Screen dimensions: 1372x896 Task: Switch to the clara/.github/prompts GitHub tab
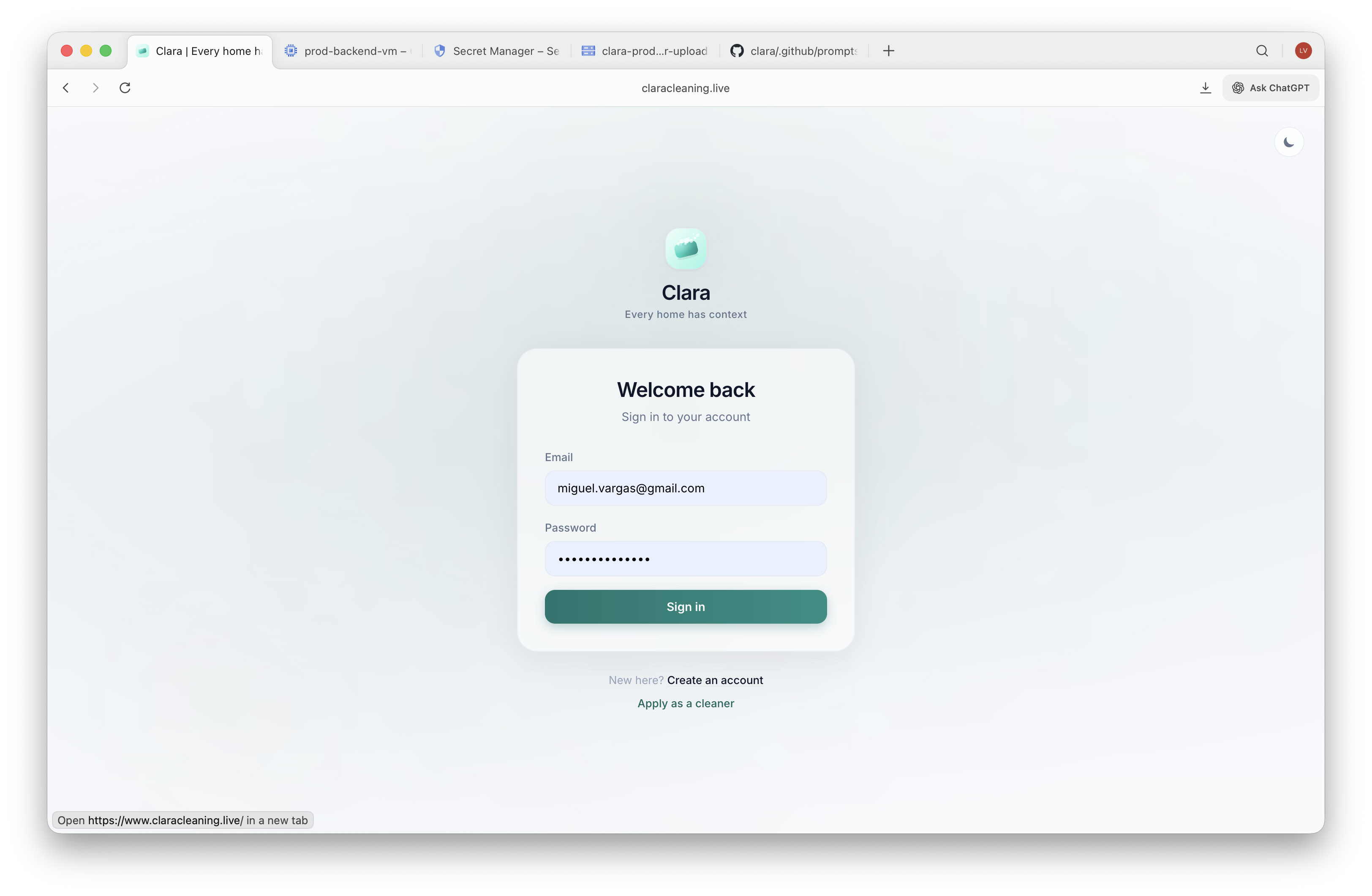[795, 51]
